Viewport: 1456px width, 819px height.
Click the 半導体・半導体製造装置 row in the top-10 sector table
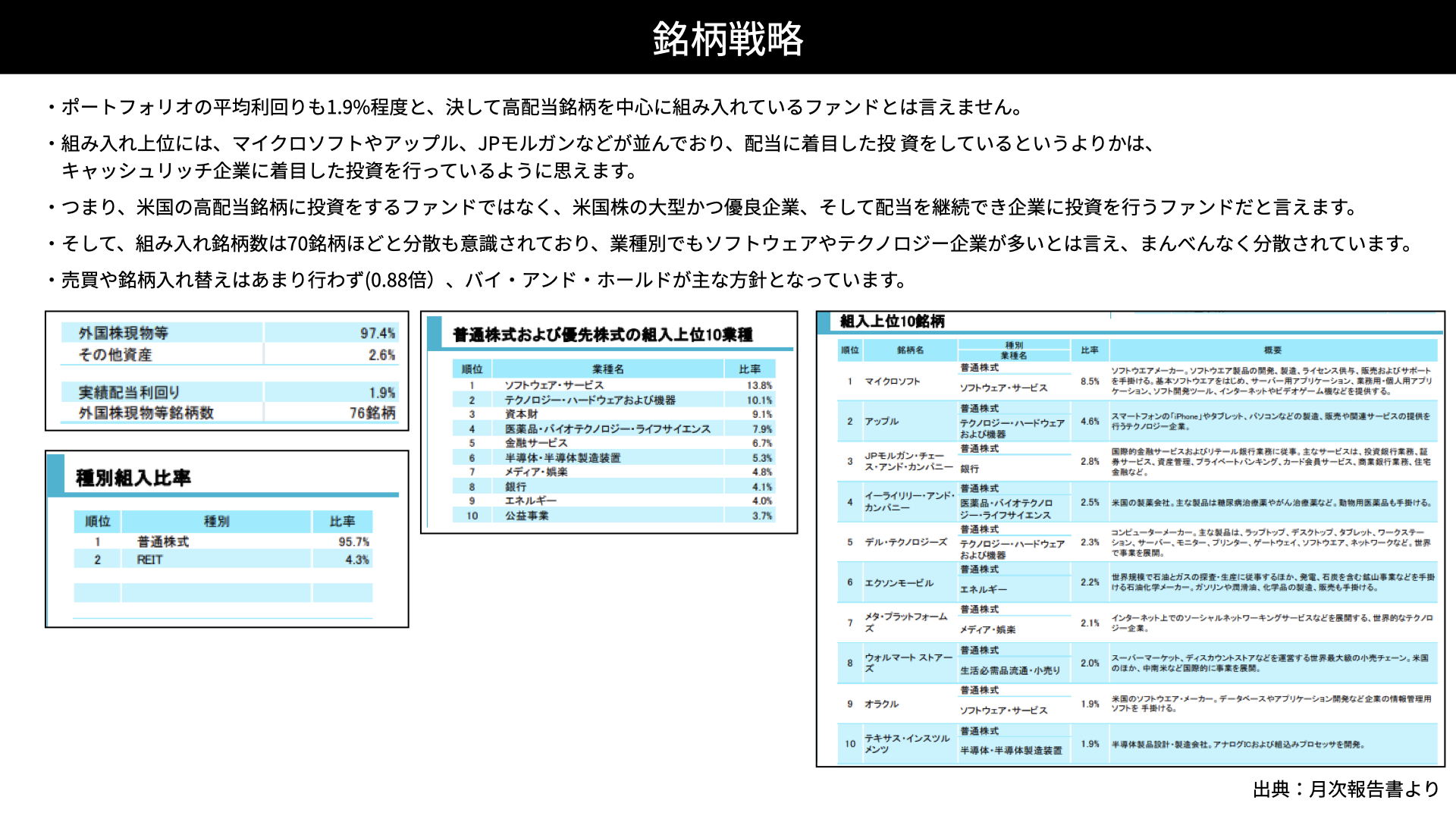point(613,457)
